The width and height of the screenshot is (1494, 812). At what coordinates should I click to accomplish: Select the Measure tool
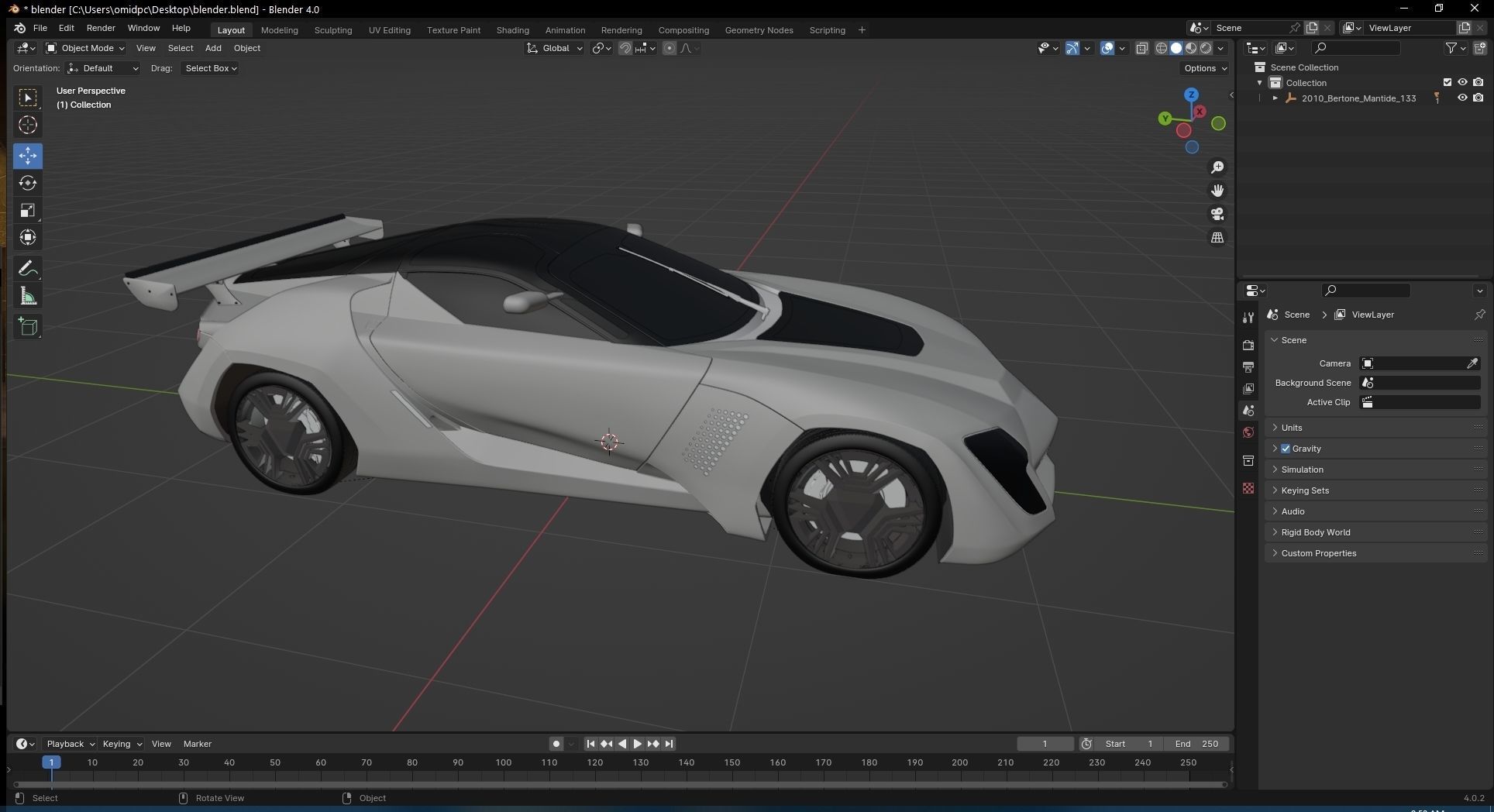point(28,296)
